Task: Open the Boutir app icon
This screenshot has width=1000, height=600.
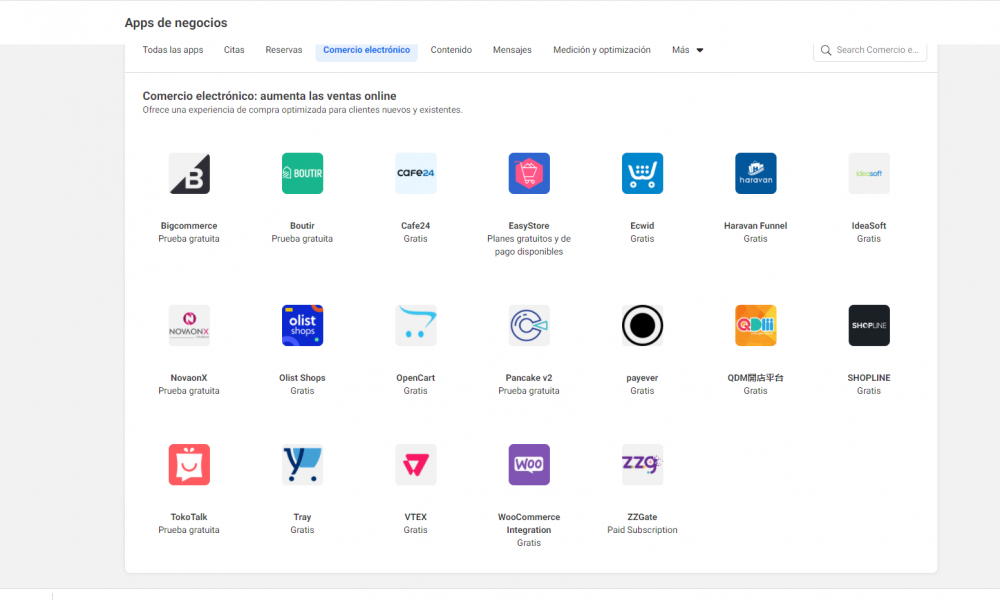Action: coord(302,173)
